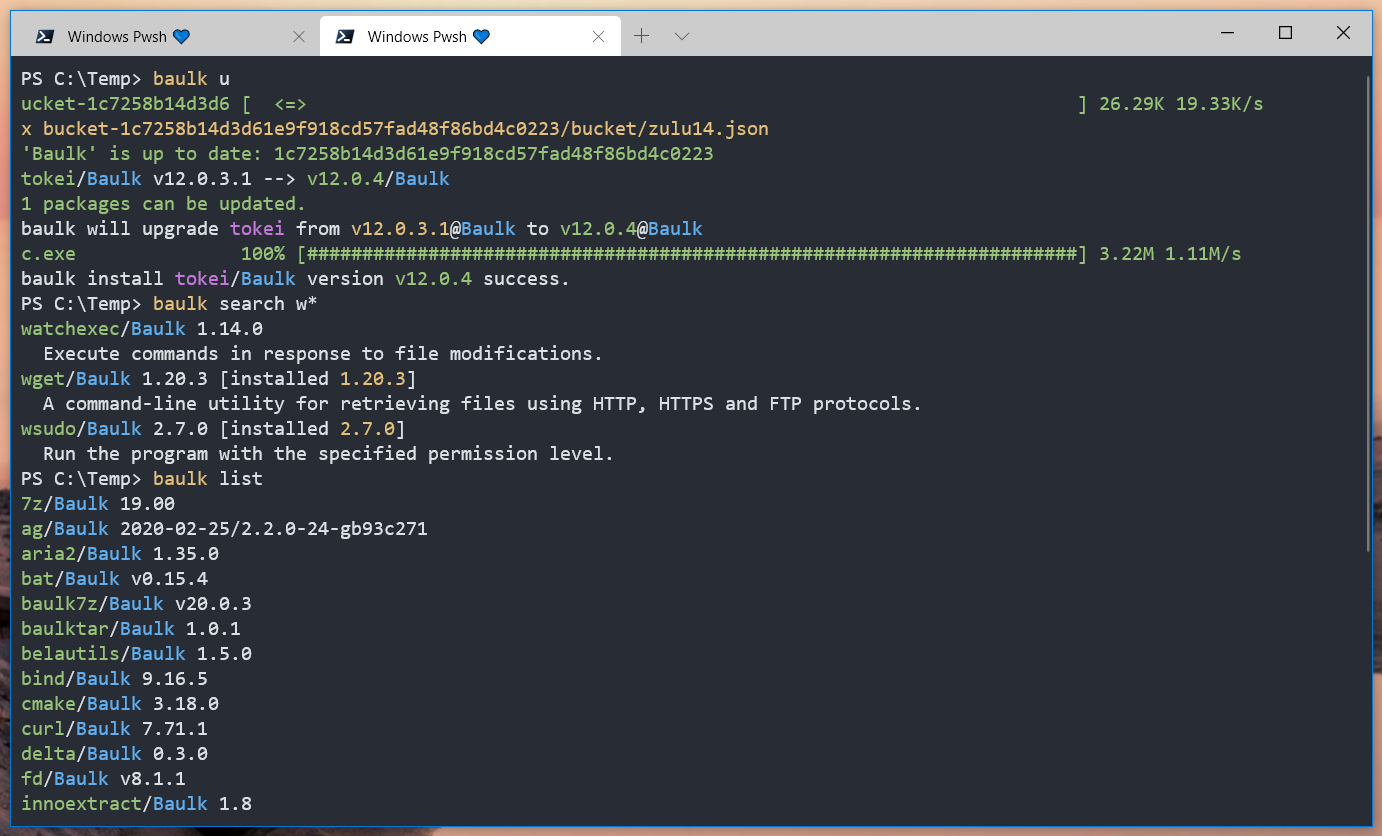Click the "'Baulk' is up to date" line
Viewport: 1382px width, 836px height.
point(367,154)
